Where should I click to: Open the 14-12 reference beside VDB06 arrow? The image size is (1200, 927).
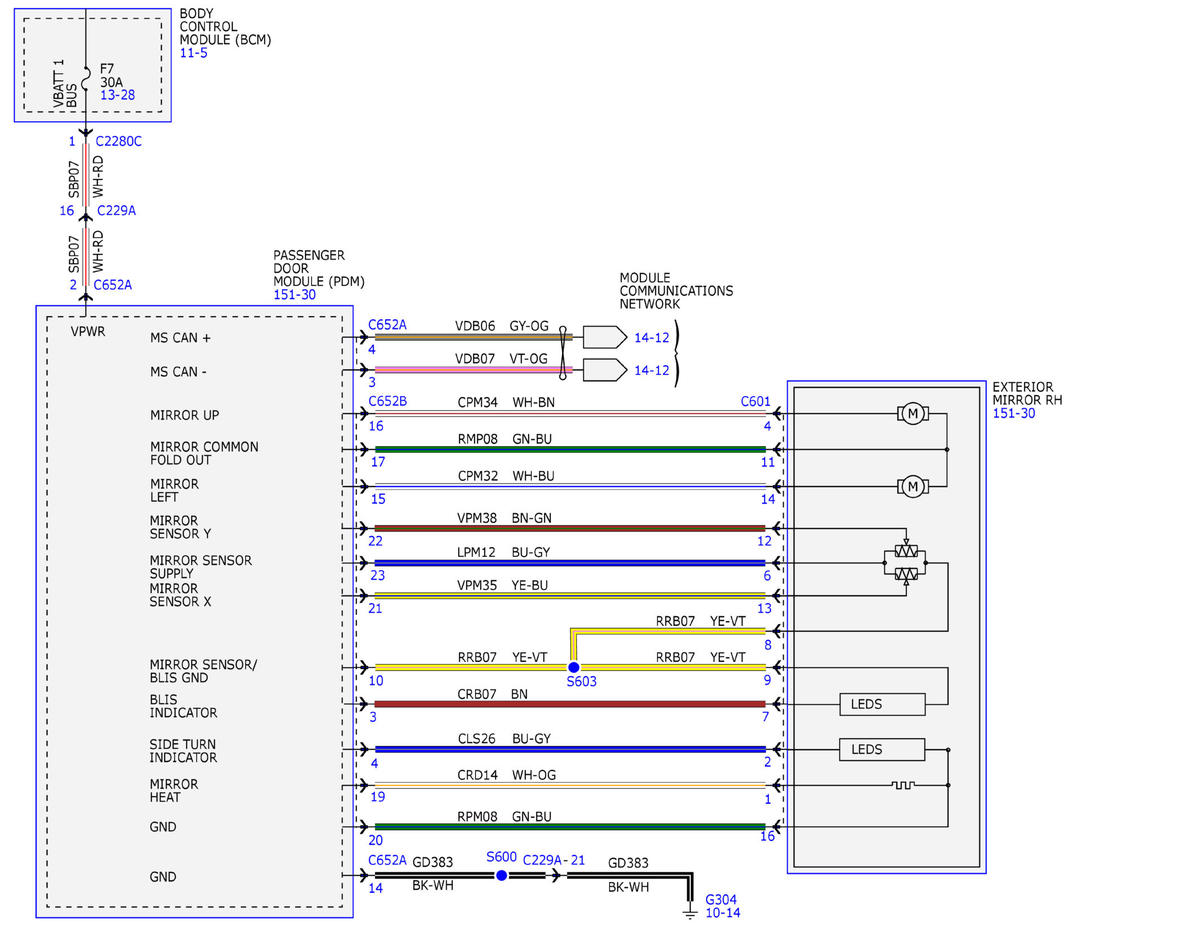(652, 337)
